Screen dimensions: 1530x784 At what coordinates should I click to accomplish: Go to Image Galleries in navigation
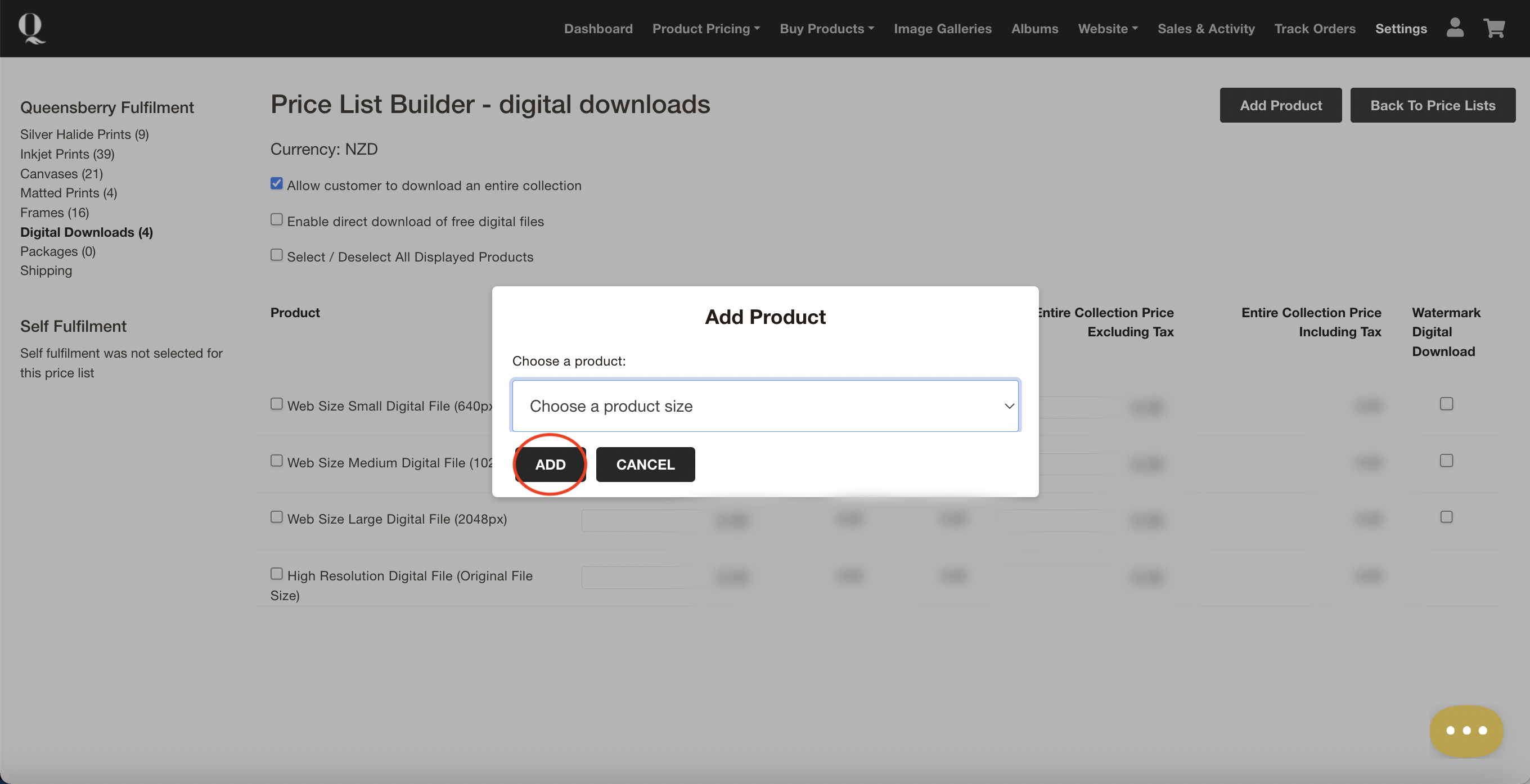(x=942, y=29)
